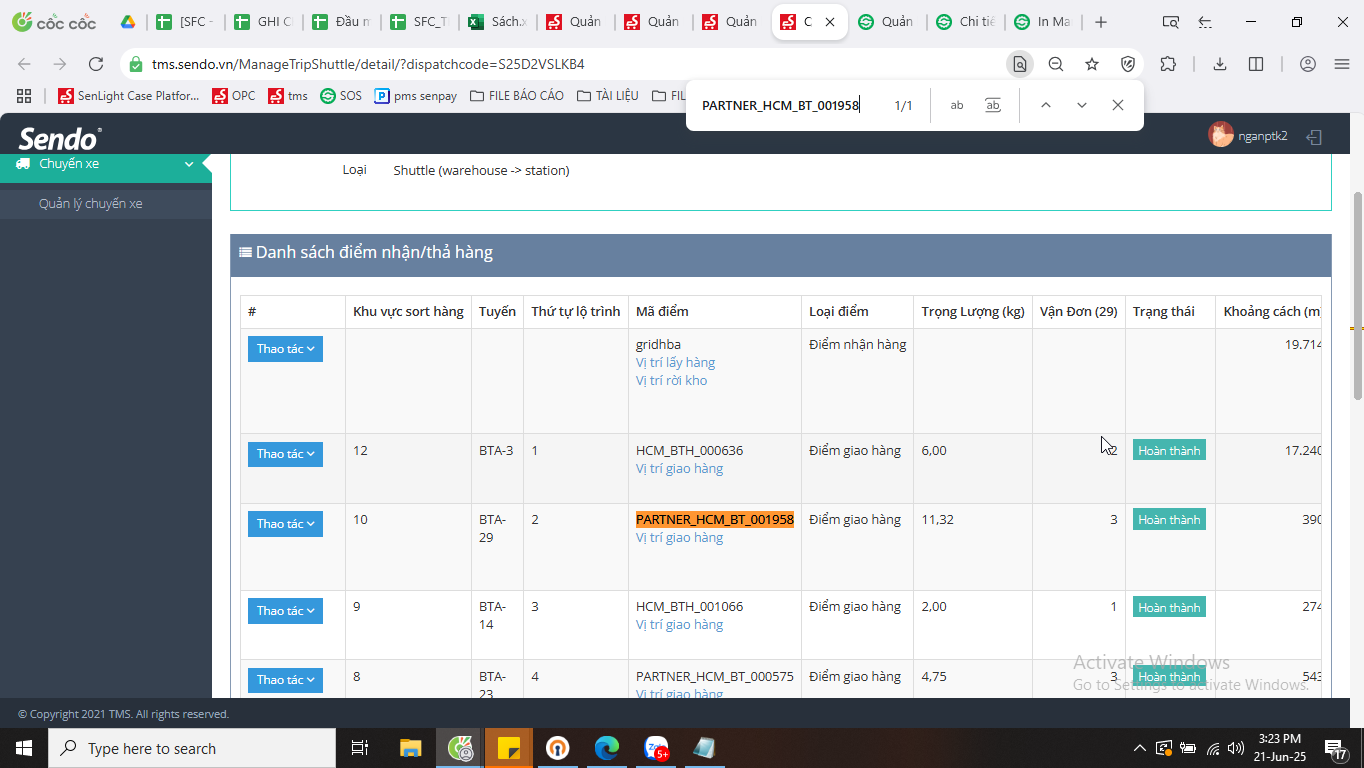Open Thao tác dropdown for HCM_BTH_000636 row
This screenshot has height=768, width=1364.
285,454
